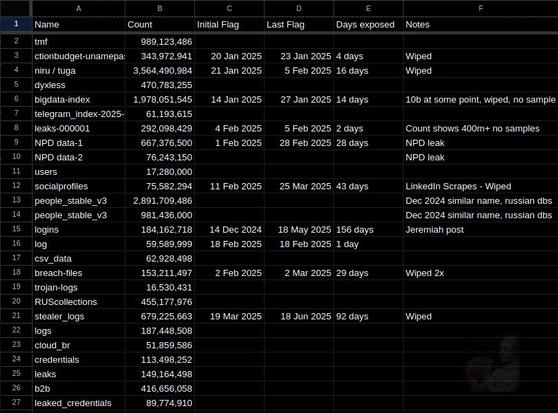Select last flag '18 Jun 2025'

tap(299, 316)
